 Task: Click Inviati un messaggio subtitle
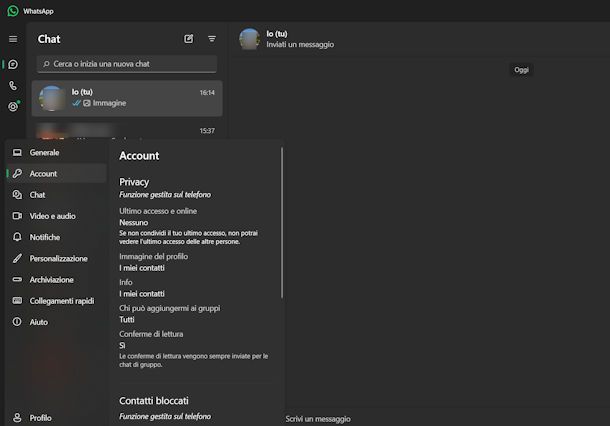[300, 44]
